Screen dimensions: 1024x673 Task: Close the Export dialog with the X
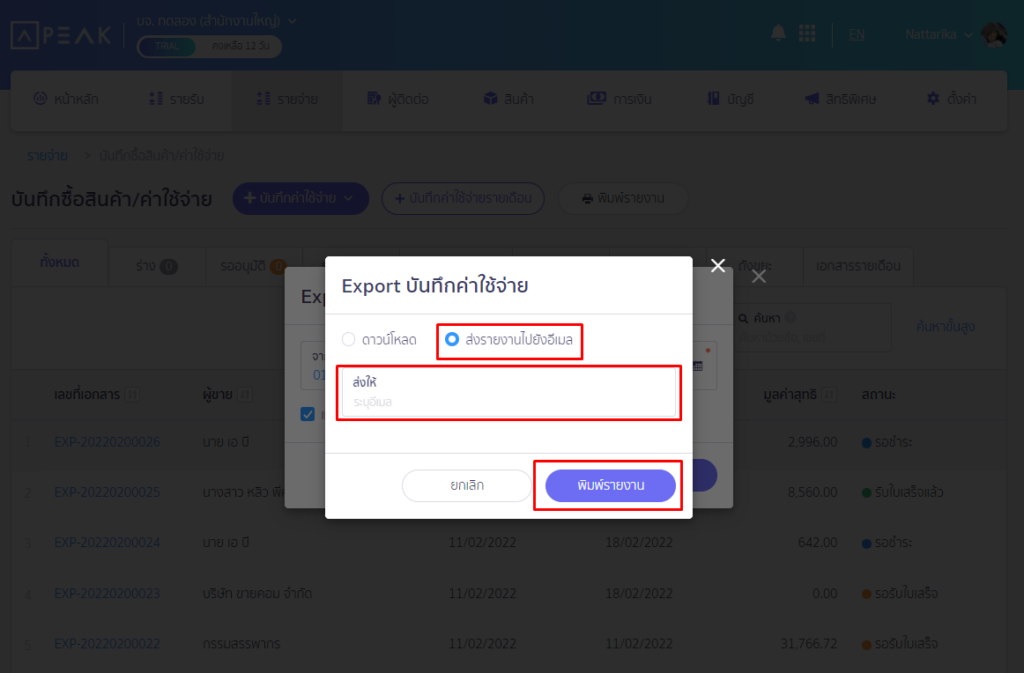point(717,265)
